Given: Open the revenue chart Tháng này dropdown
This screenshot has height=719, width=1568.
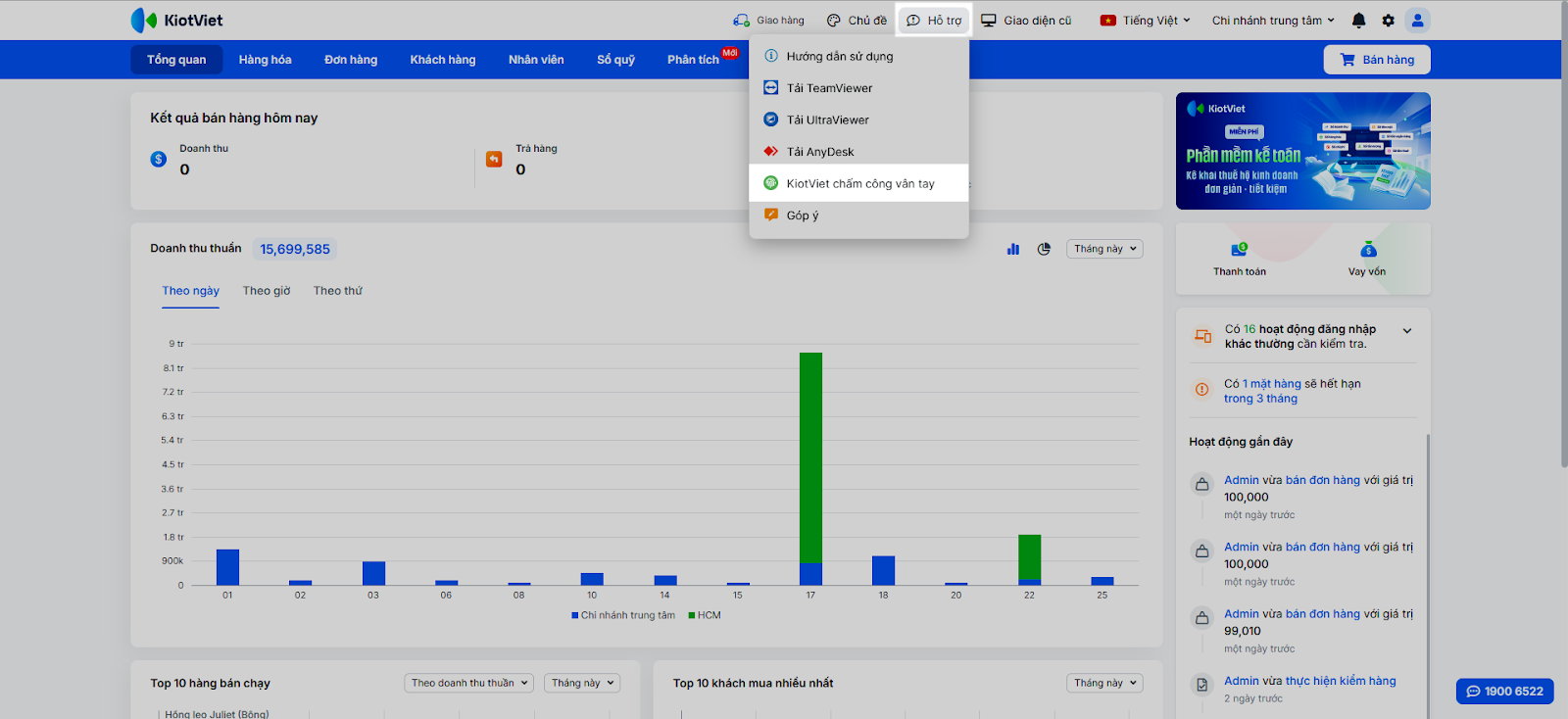Looking at the screenshot, I should click(1104, 249).
